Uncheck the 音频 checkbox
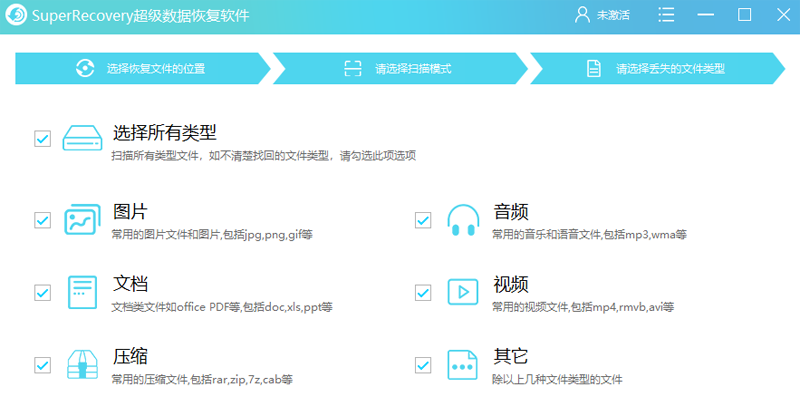This screenshot has height=400, width=800. pyautogui.click(x=423, y=220)
